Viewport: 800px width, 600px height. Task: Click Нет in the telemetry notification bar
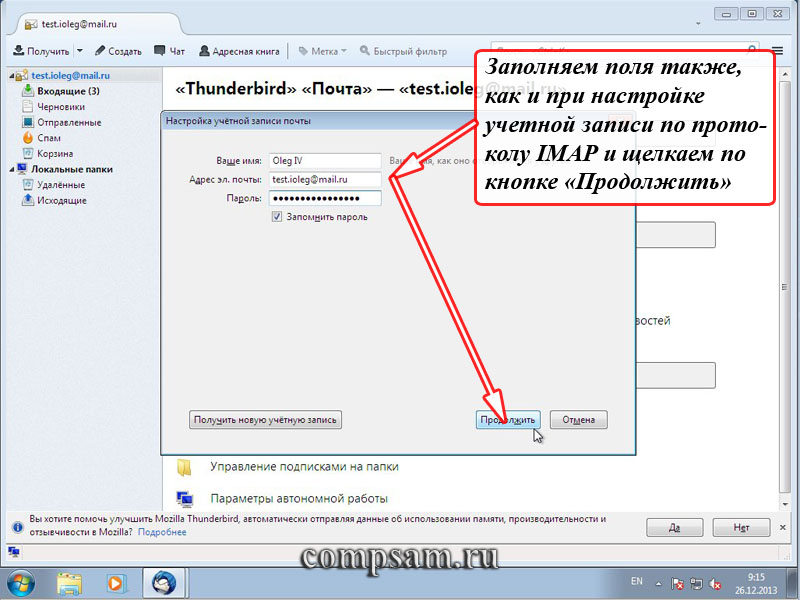pyautogui.click(x=741, y=528)
